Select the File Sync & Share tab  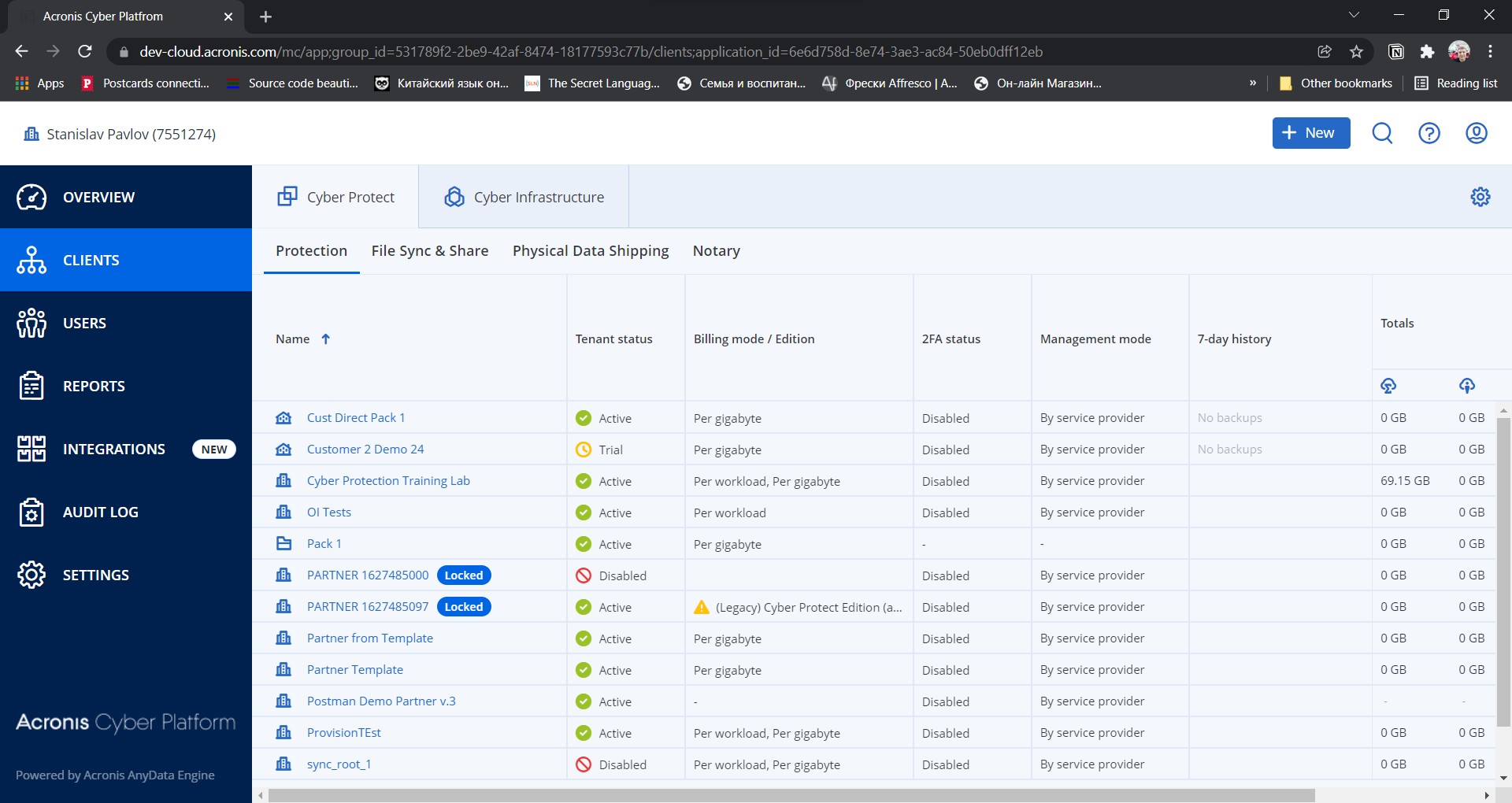(430, 250)
